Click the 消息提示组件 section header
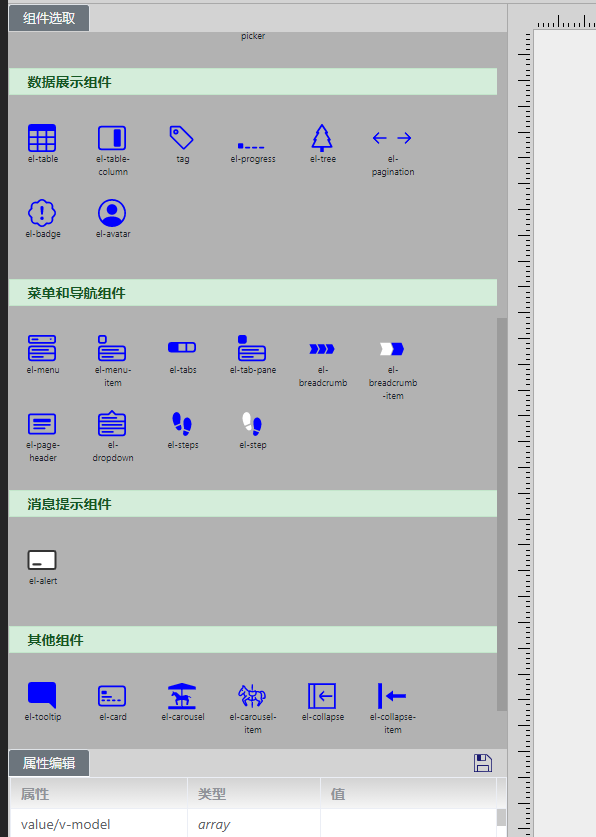This screenshot has height=837, width=596. coord(253,503)
